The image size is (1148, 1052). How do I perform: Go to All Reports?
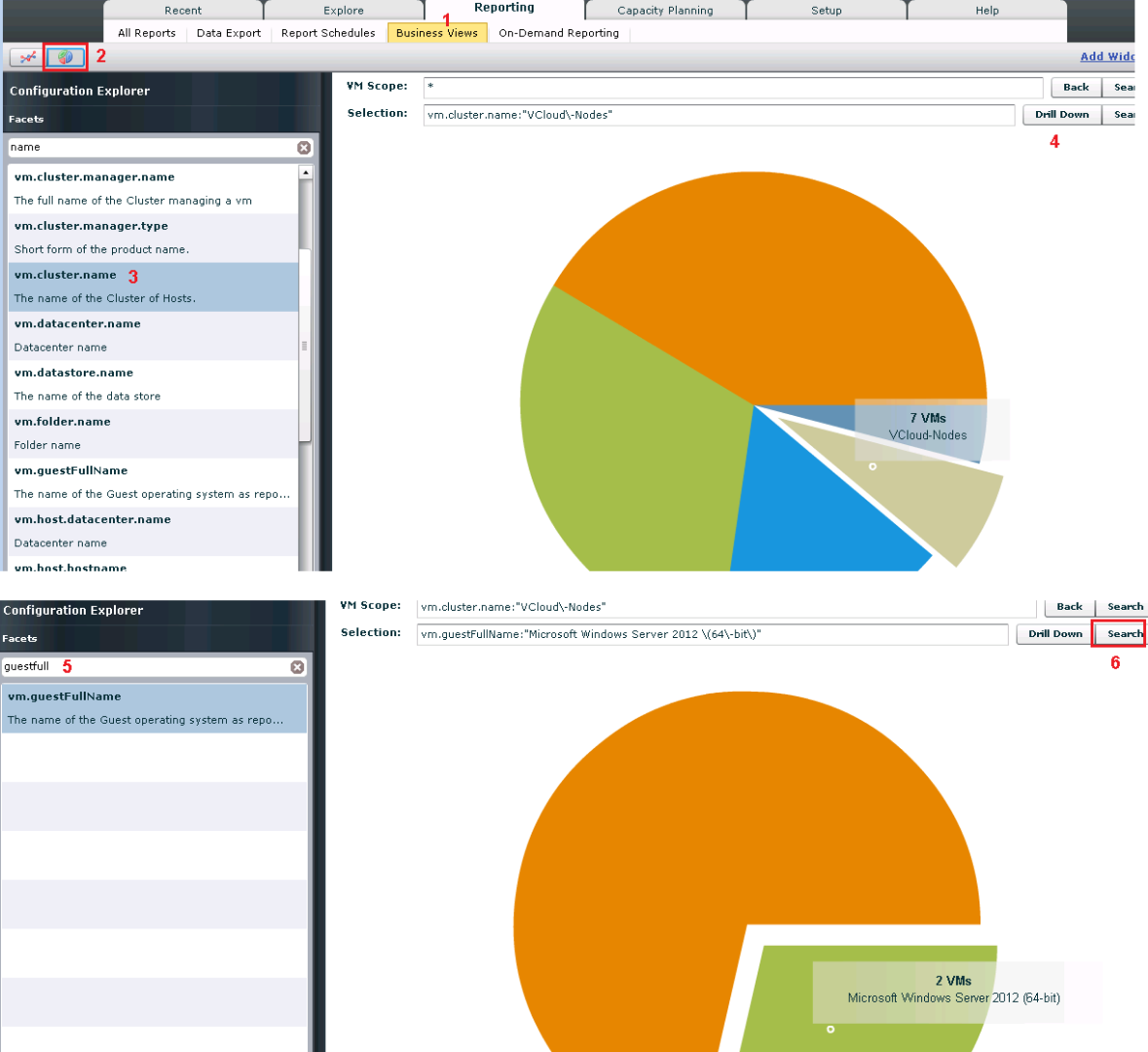click(146, 33)
